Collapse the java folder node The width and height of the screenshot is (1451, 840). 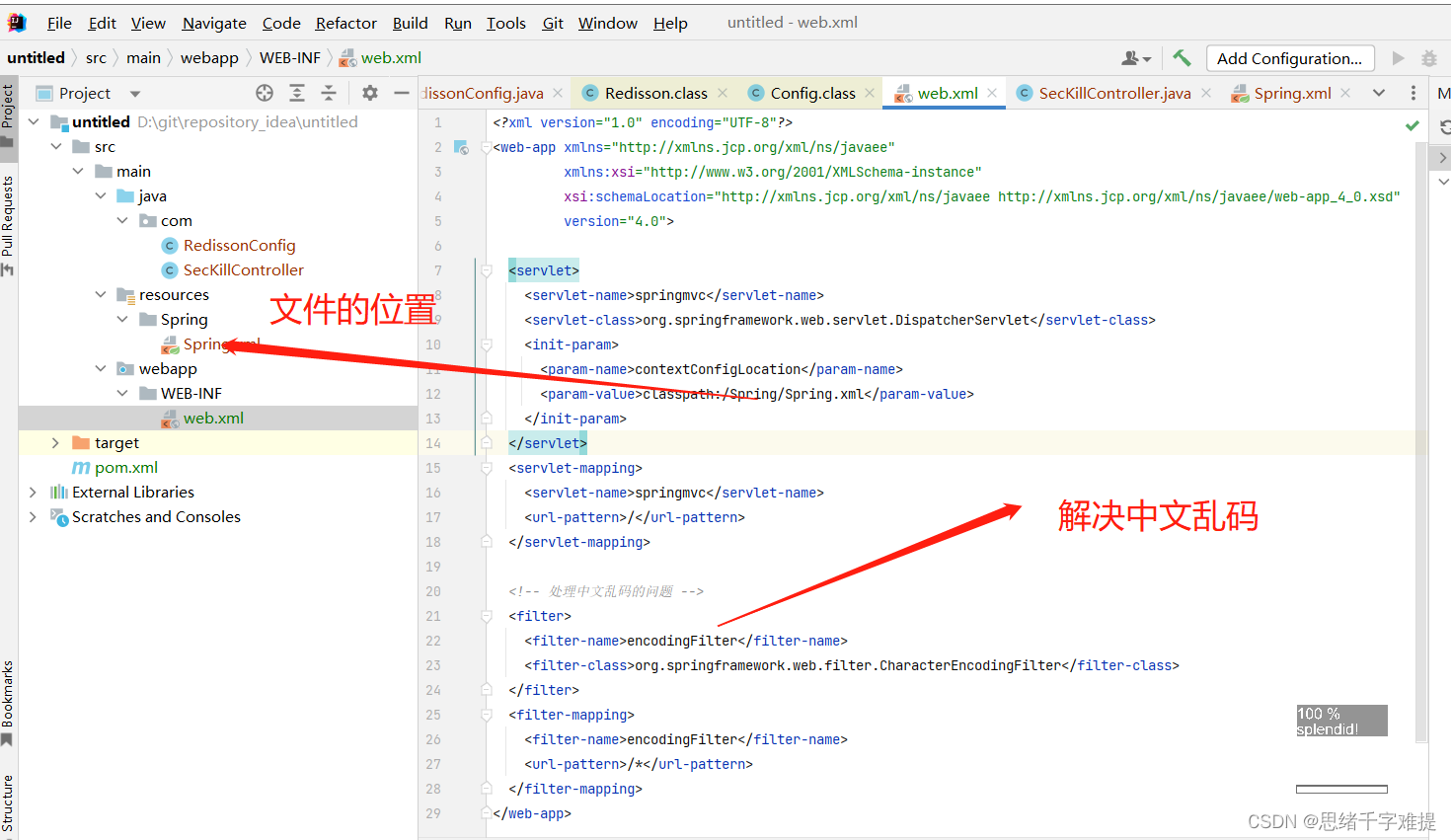pyautogui.click(x=100, y=195)
